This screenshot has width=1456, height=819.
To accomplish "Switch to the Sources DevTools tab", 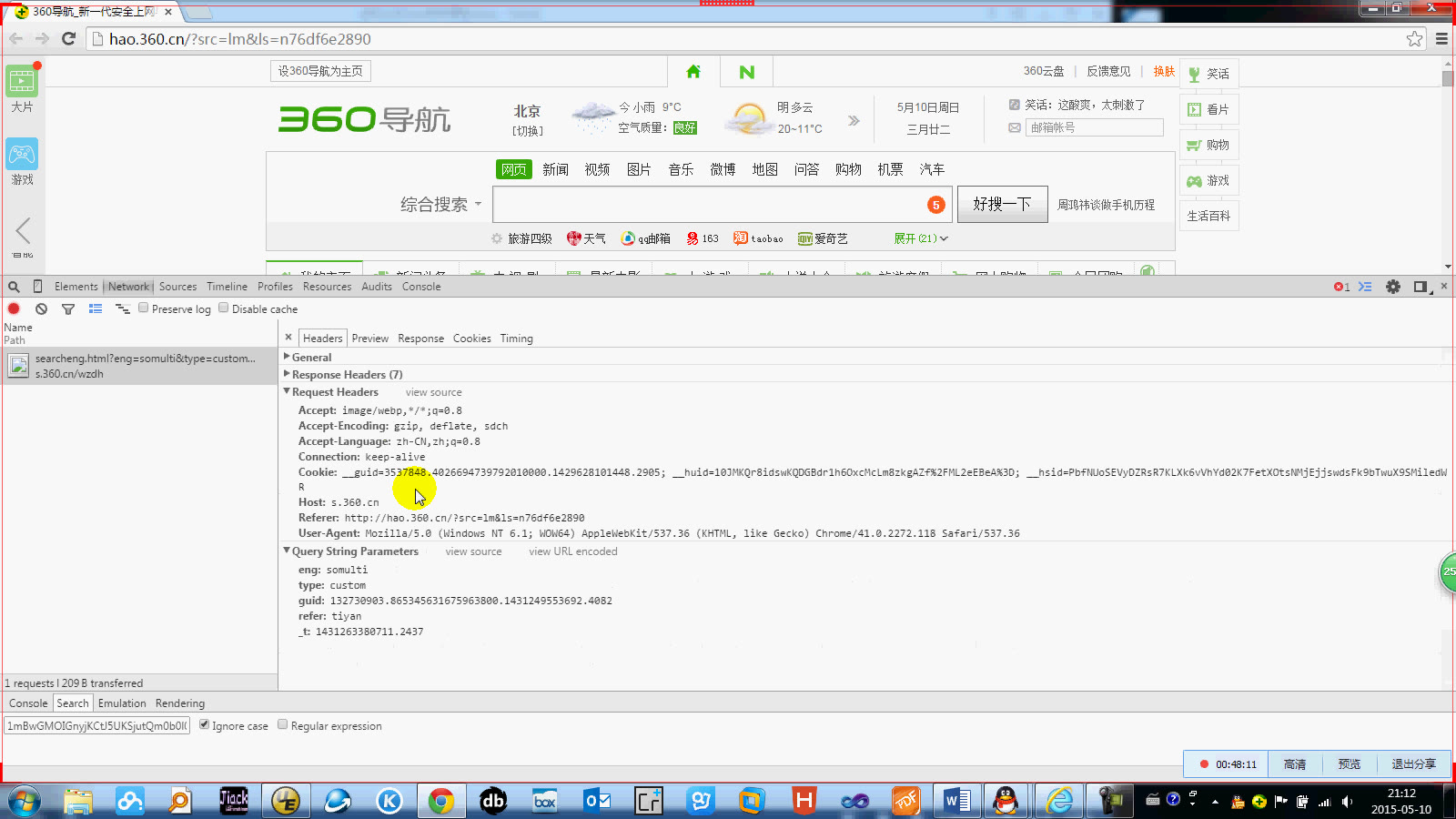I will 177,287.
